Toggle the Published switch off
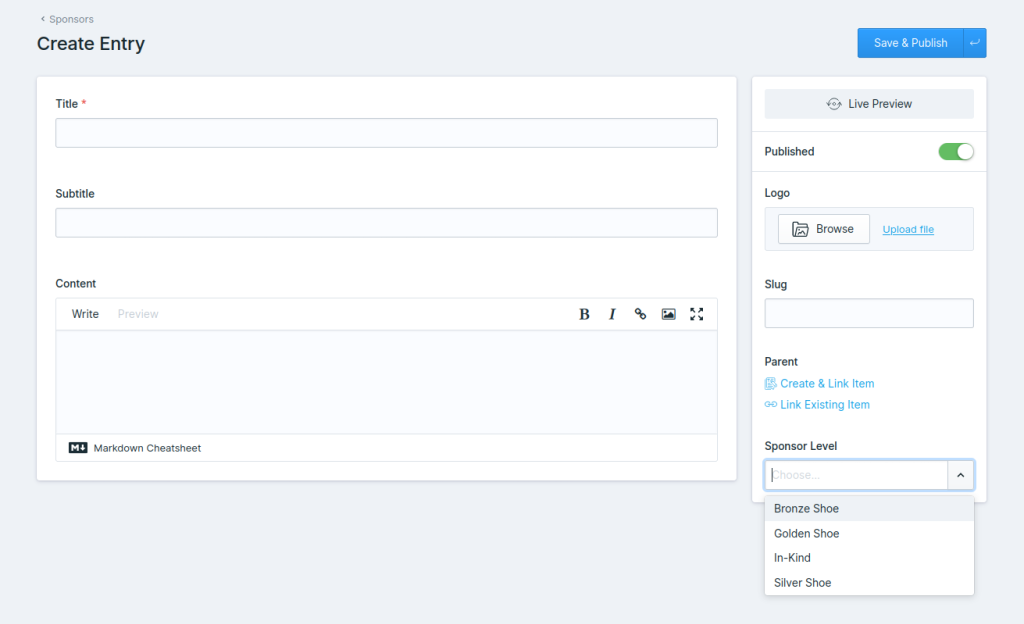The width and height of the screenshot is (1024, 624). coord(955,152)
